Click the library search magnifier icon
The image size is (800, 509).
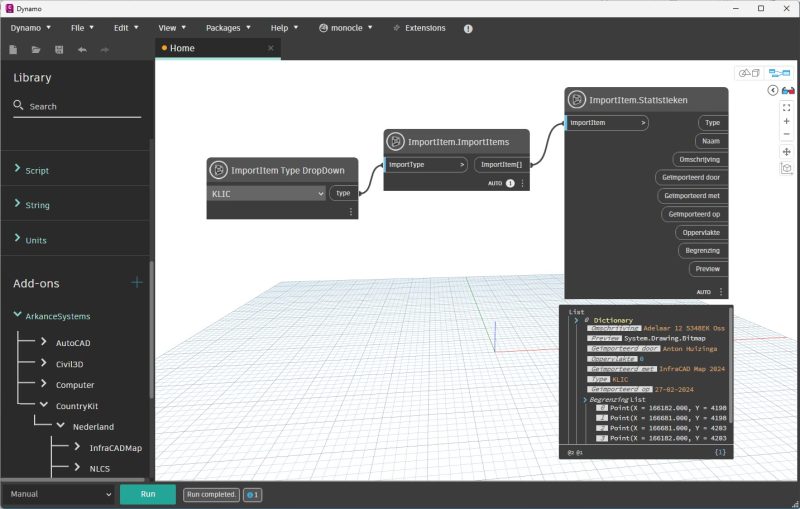[x=18, y=105]
